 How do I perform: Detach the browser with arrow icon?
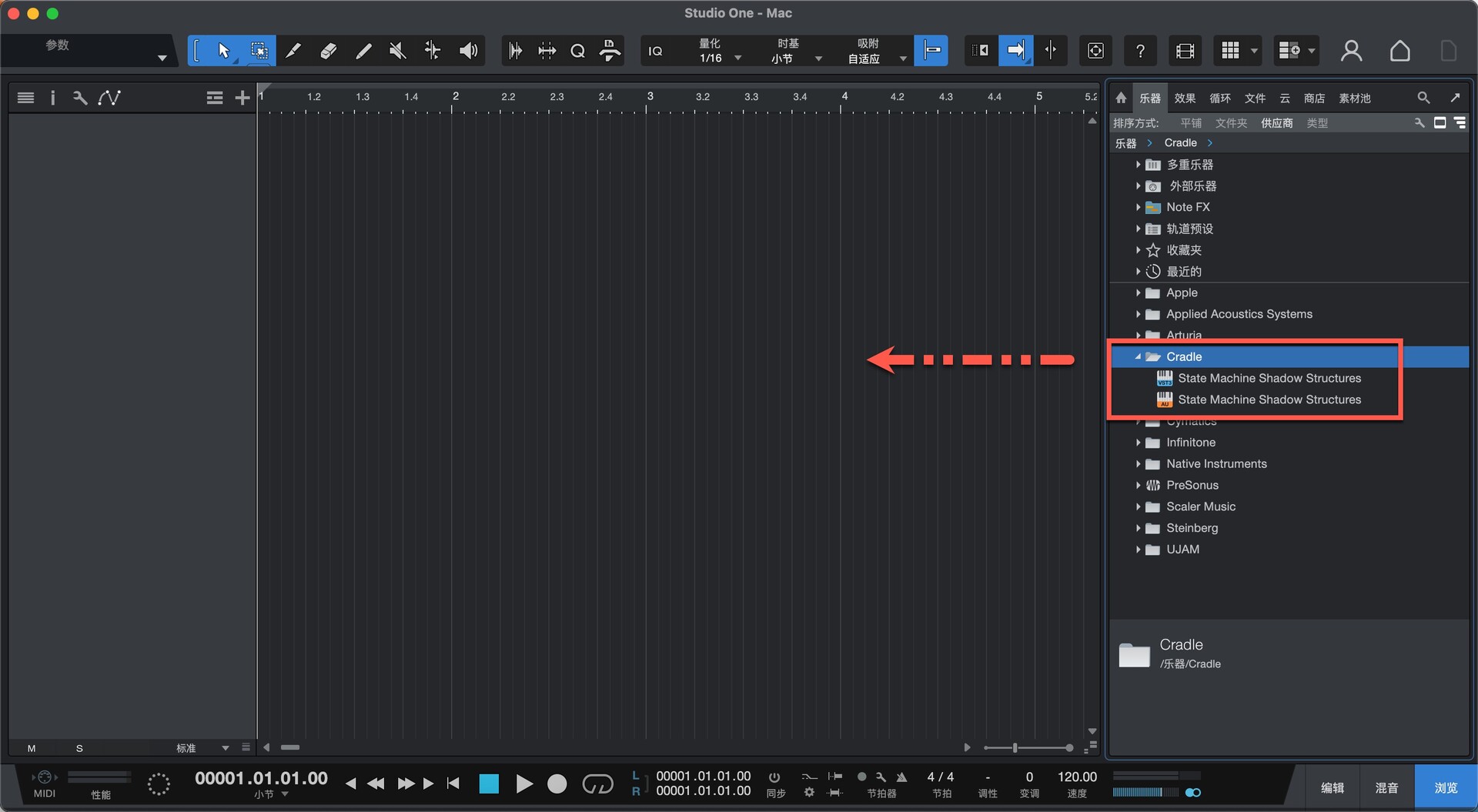pos(1455,98)
